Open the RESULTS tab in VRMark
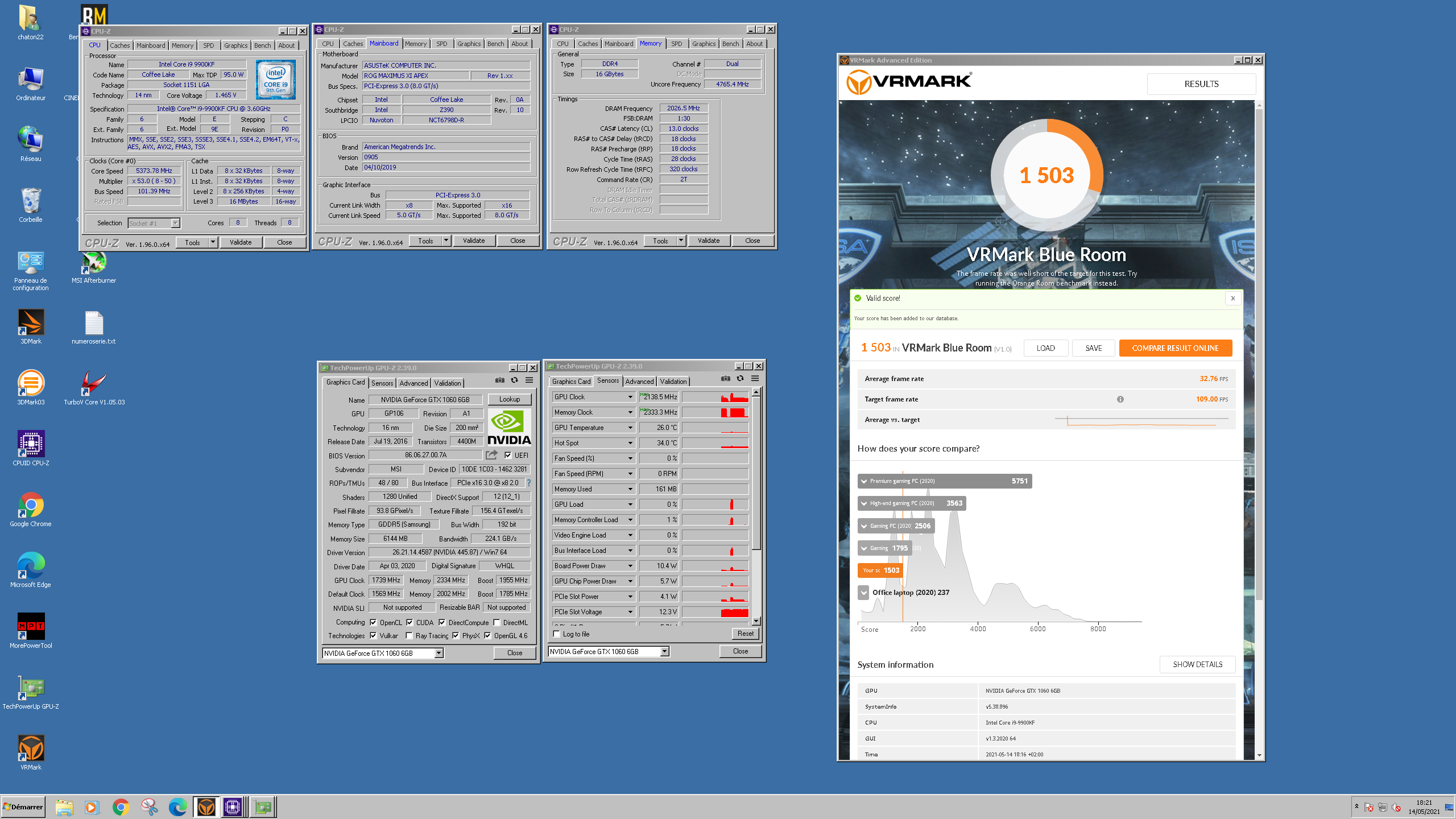This screenshot has width=1456, height=819. [1201, 84]
